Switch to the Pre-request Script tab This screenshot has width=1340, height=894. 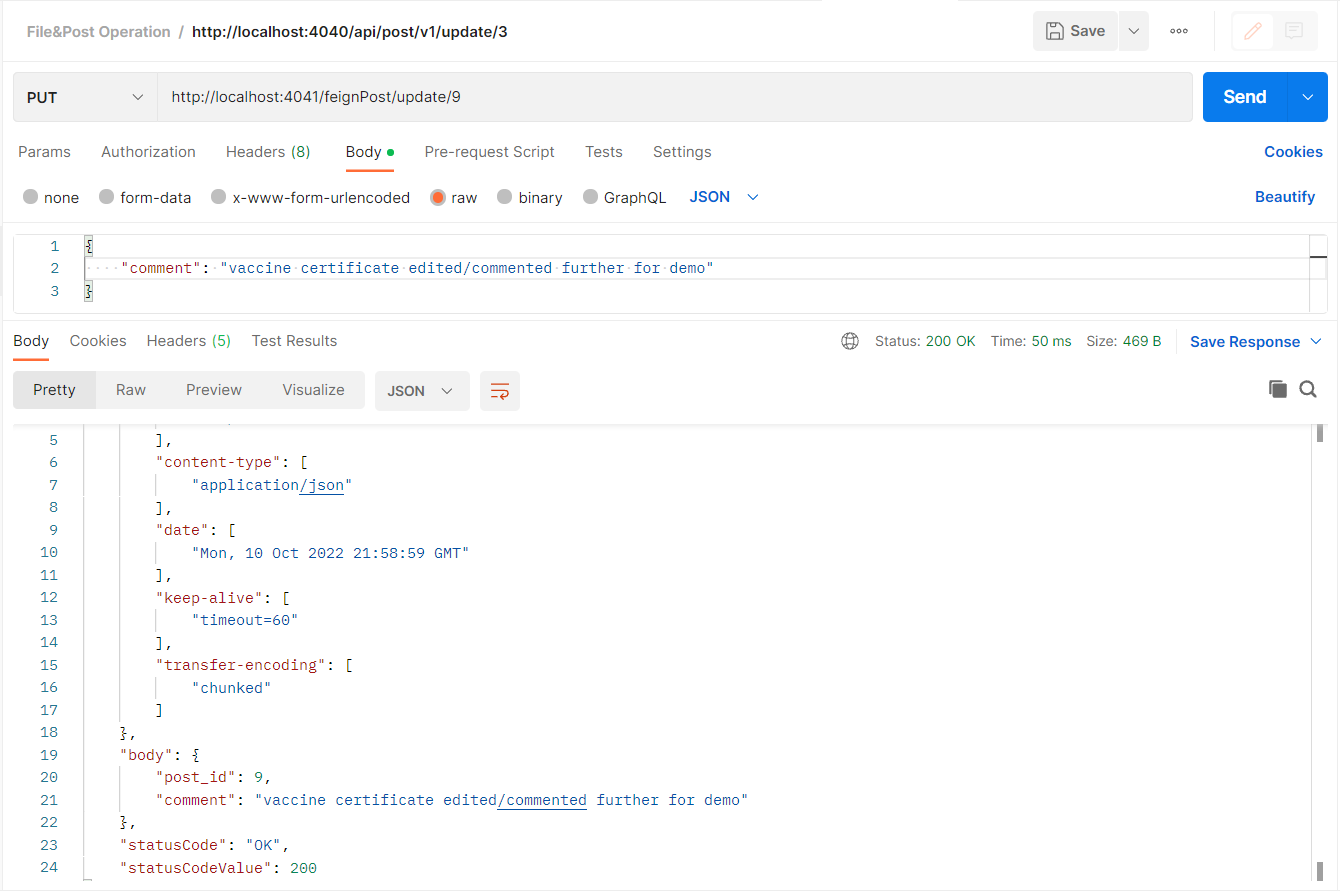489,151
